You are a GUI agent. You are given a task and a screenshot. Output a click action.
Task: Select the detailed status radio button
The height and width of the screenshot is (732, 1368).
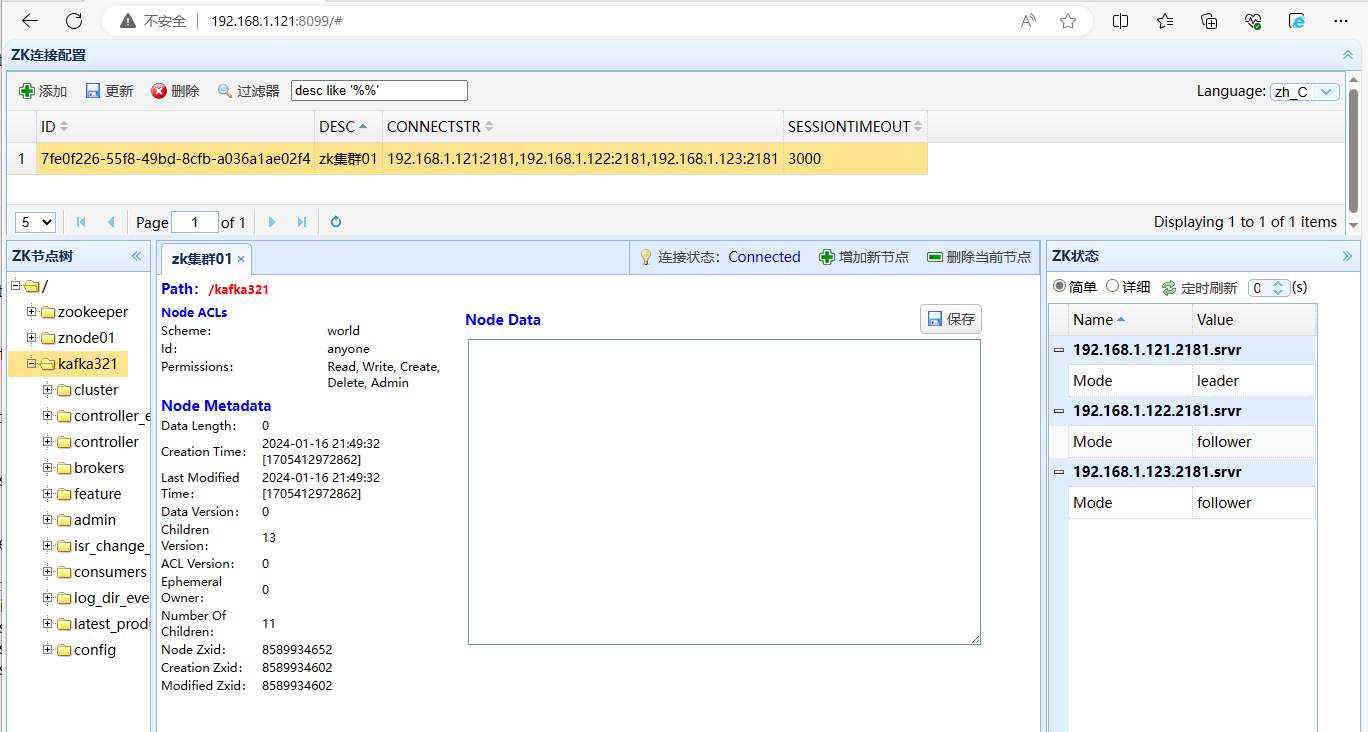(x=1112, y=287)
